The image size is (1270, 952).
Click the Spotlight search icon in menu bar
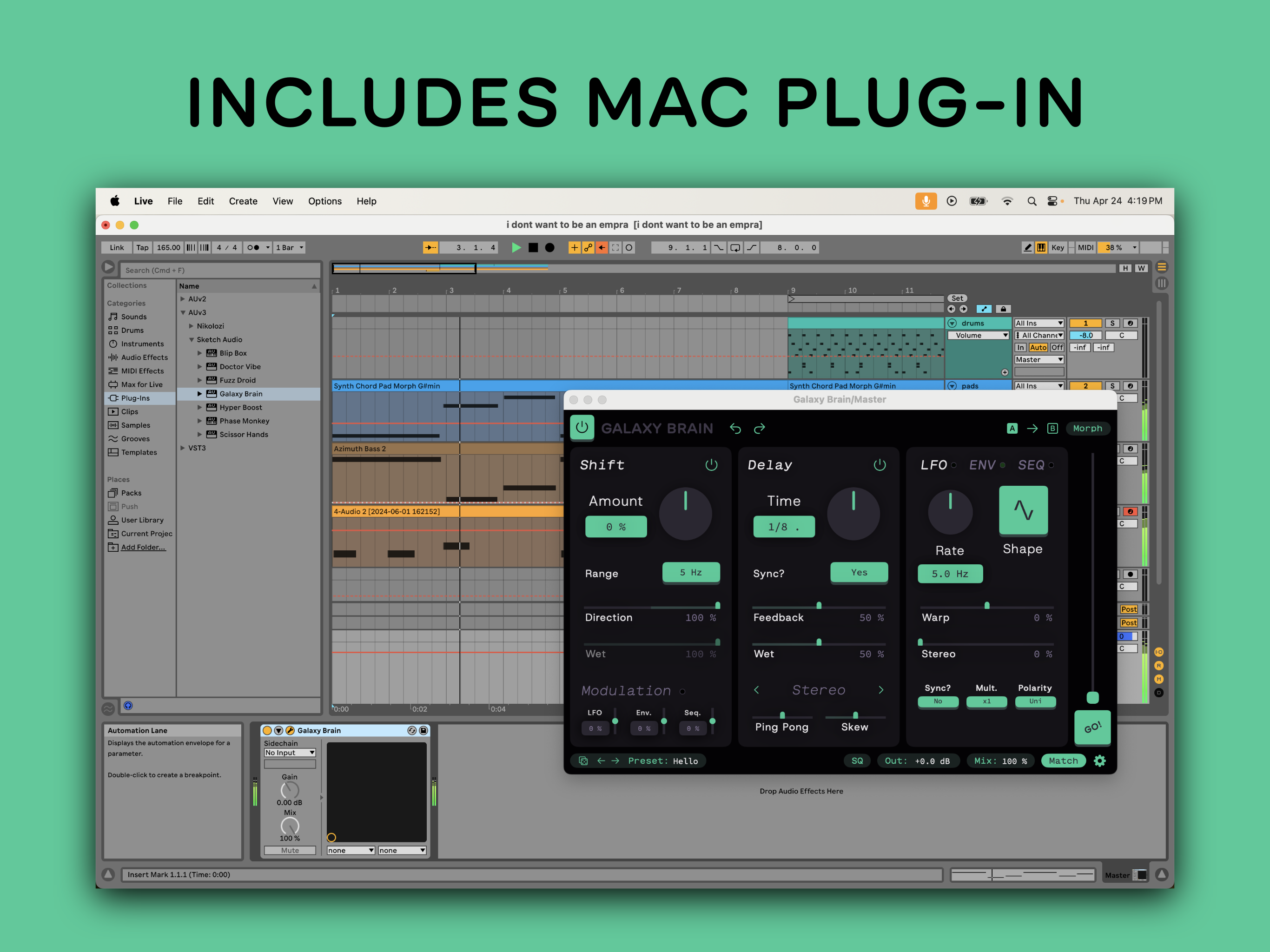[x=1032, y=201]
